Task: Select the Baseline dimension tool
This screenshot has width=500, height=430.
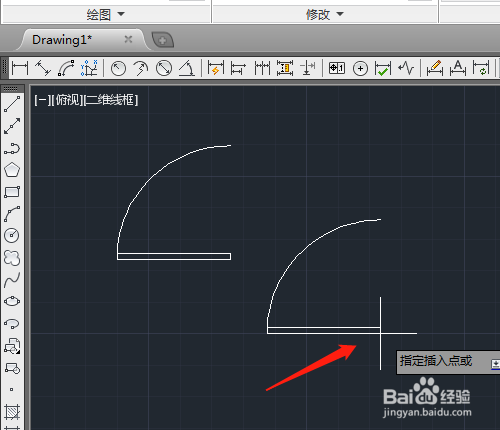Action: [238, 68]
